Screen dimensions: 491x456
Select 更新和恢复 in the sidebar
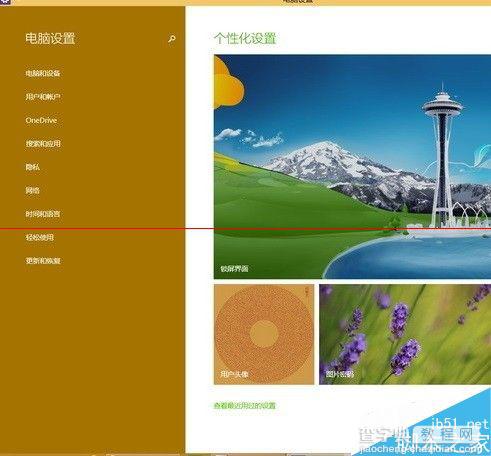[43, 261]
